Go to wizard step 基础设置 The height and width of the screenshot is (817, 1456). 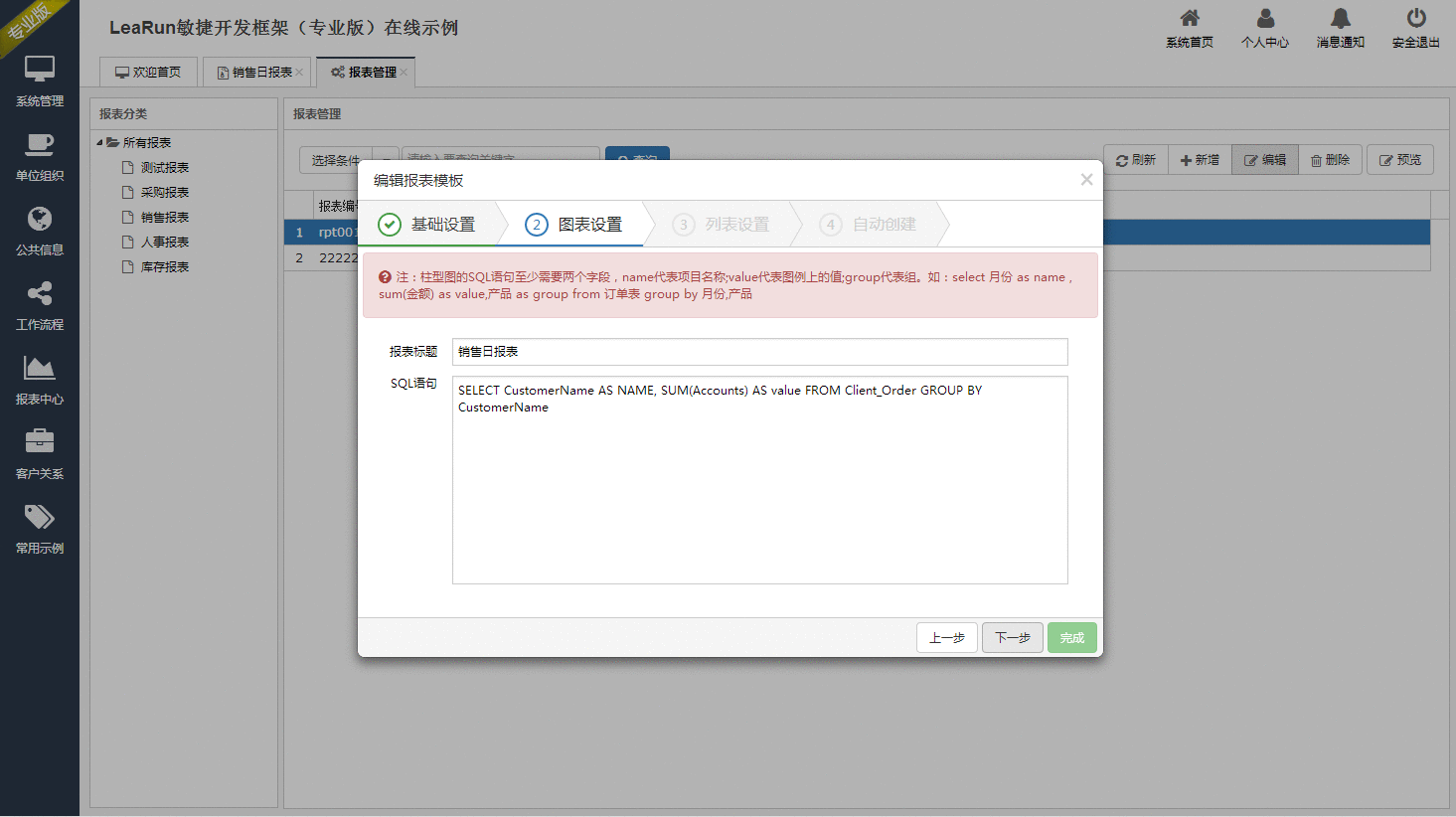(427, 225)
